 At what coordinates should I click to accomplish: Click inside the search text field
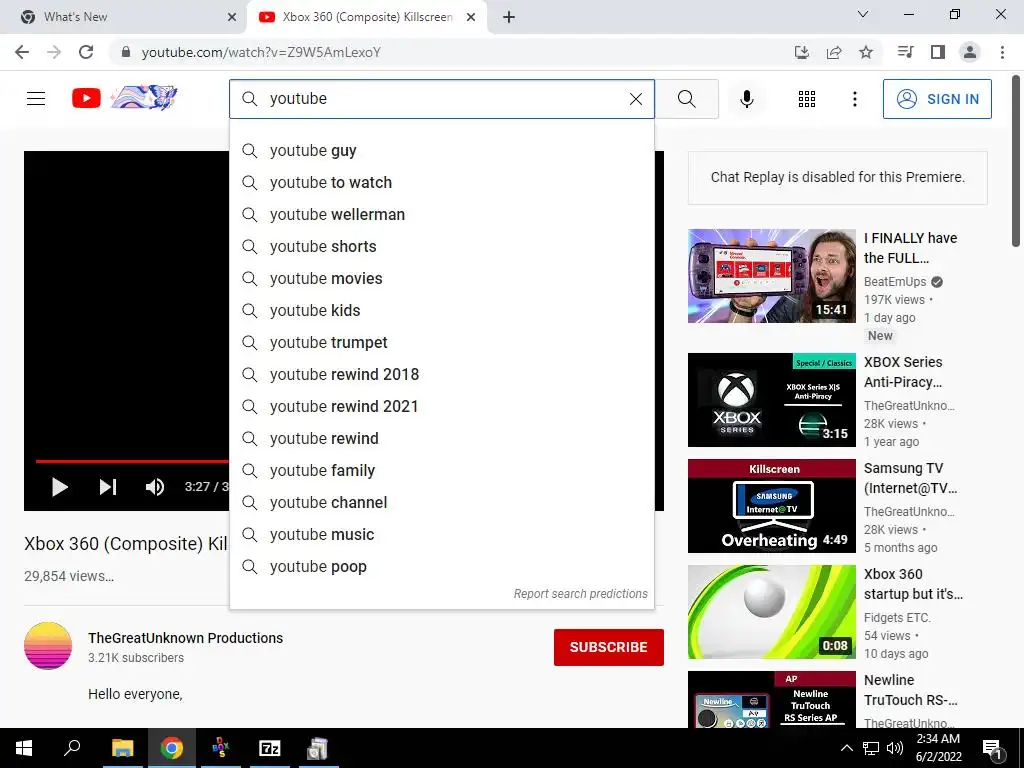(444, 99)
